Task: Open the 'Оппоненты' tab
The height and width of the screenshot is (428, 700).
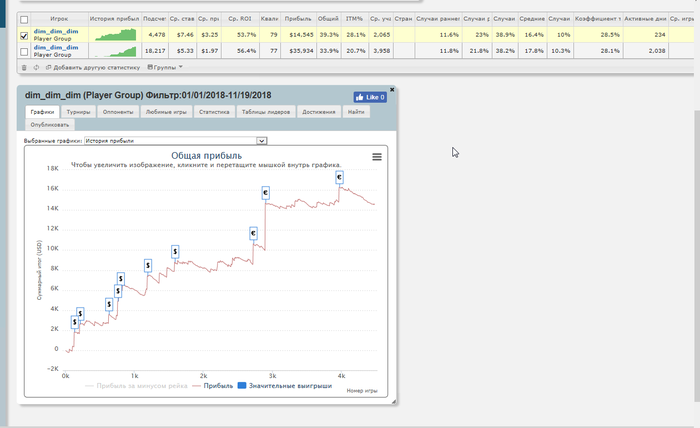Action: click(x=118, y=112)
